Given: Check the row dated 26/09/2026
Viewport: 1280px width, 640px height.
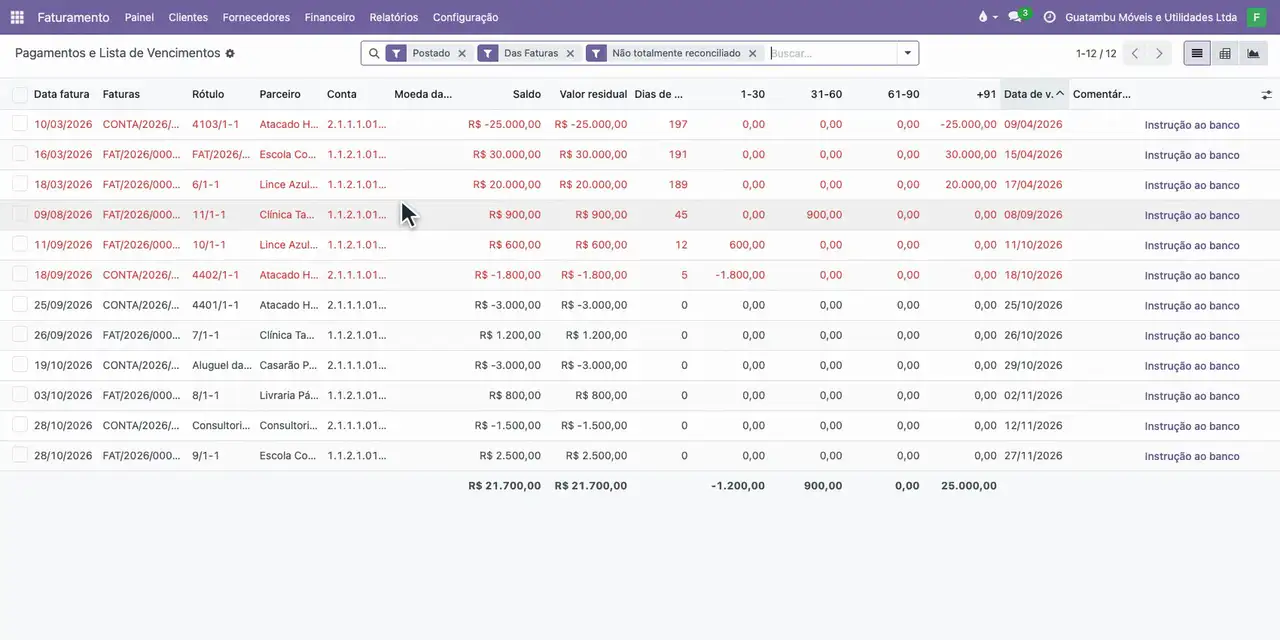Looking at the screenshot, I should 20,335.
